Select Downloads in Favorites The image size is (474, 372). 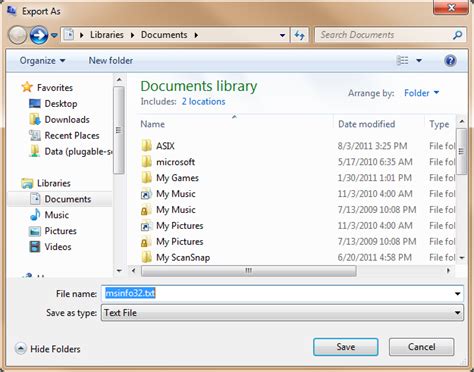59,120
